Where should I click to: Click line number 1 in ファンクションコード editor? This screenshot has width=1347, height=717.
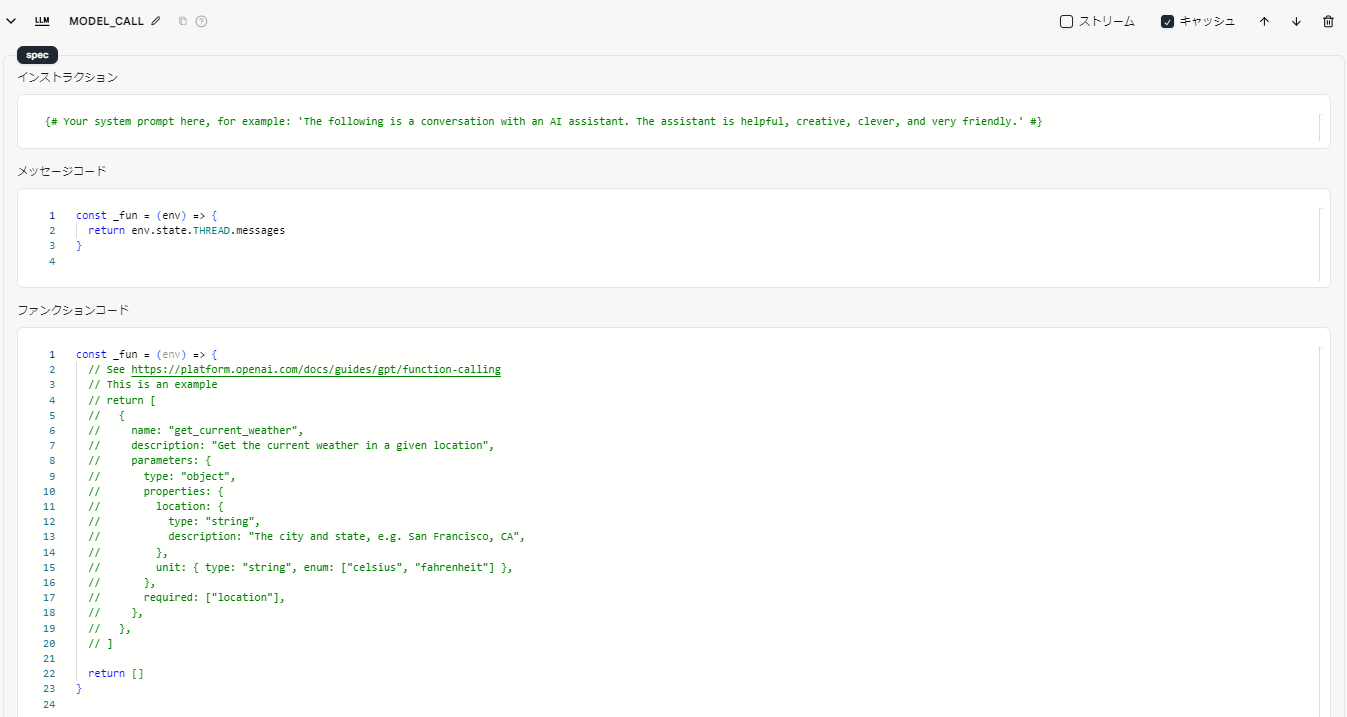52,354
